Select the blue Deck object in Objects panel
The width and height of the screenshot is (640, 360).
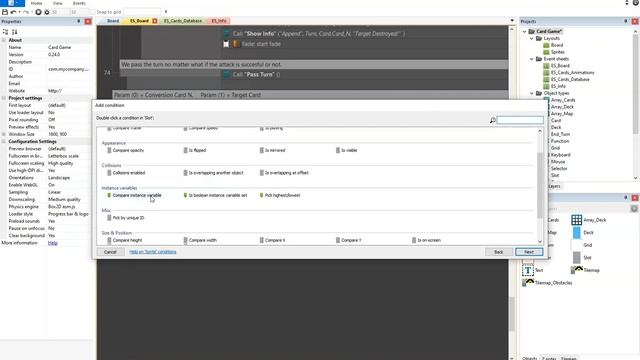tap(582, 233)
